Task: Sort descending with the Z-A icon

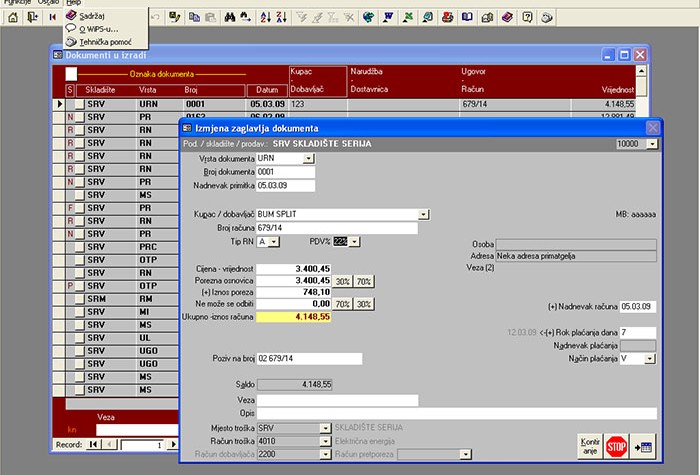Action: pos(281,17)
